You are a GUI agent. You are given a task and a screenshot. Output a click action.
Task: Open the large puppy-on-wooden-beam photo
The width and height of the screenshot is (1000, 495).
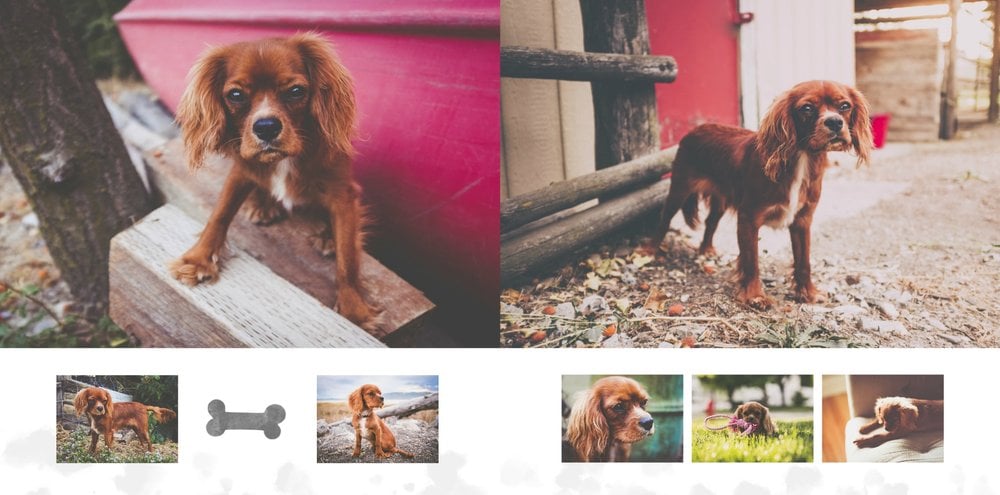pyautogui.click(x=250, y=174)
